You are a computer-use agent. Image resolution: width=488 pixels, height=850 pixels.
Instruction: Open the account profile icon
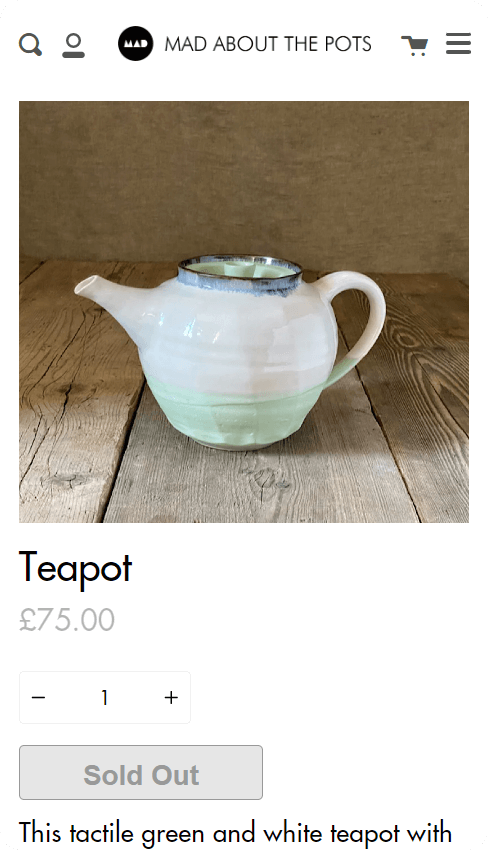point(73,46)
